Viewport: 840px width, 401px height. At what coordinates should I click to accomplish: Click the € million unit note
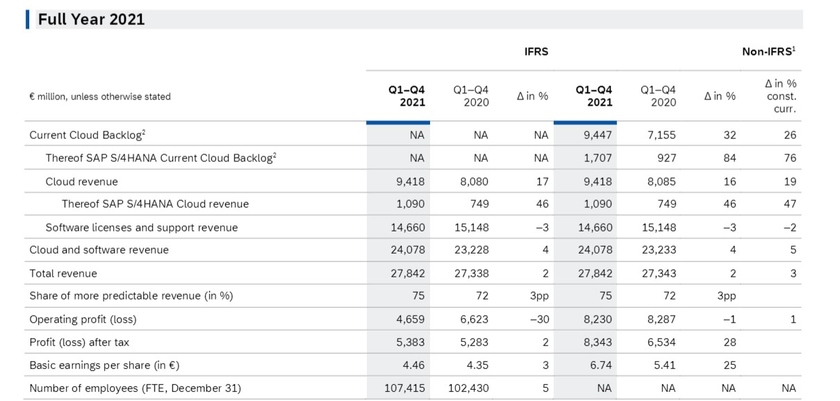100,97
